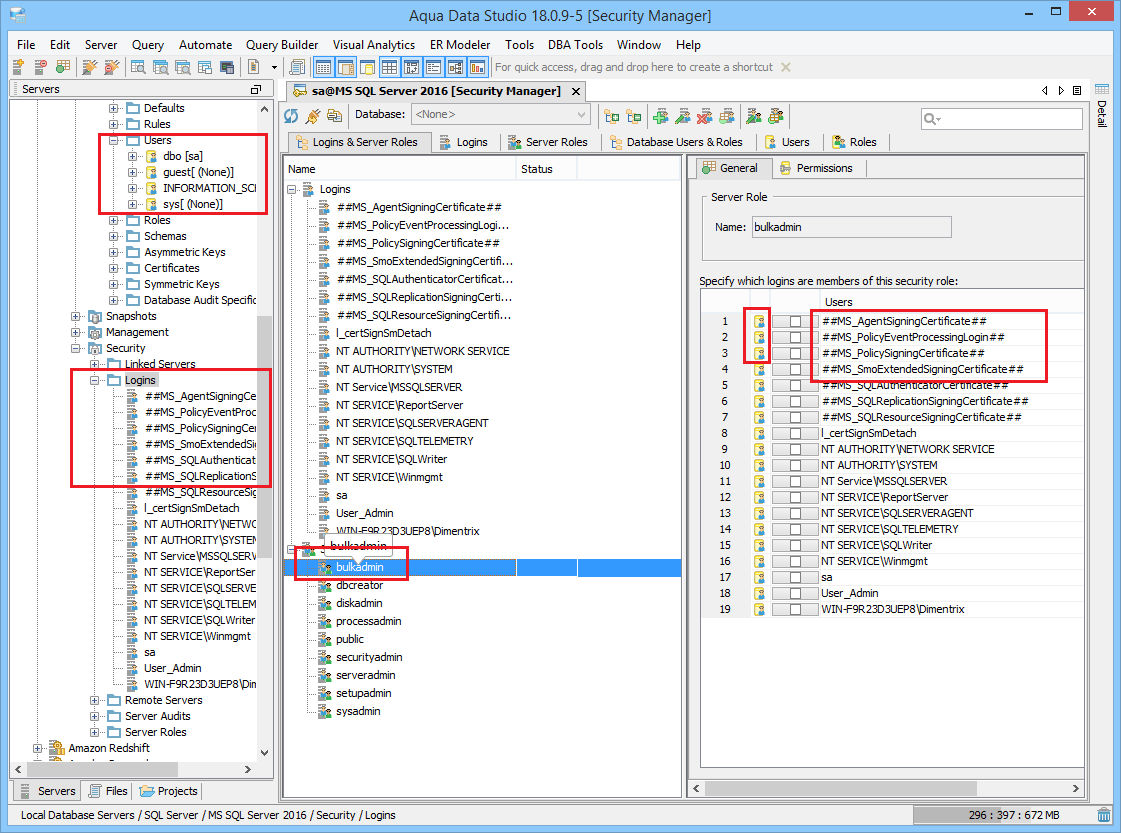Click the login properties grid icon

(x=727, y=116)
